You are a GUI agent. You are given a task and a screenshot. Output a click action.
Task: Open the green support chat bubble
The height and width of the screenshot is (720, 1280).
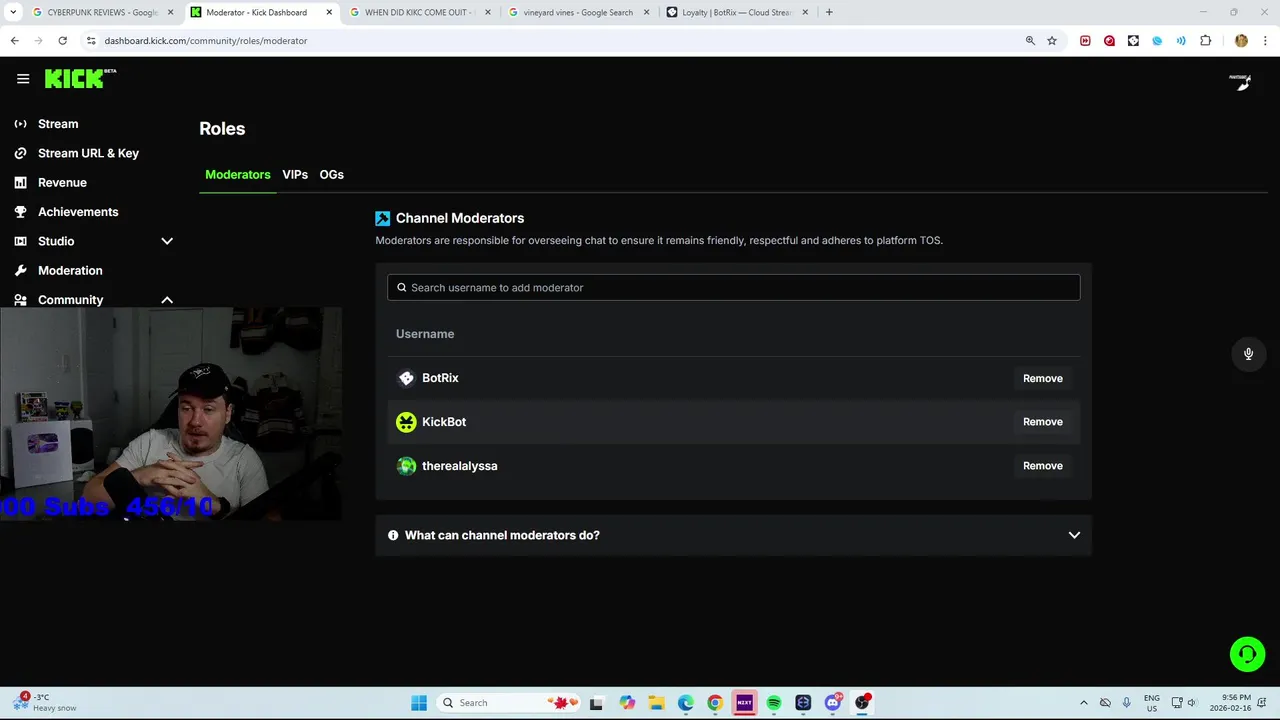pyautogui.click(x=1247, y=654)
